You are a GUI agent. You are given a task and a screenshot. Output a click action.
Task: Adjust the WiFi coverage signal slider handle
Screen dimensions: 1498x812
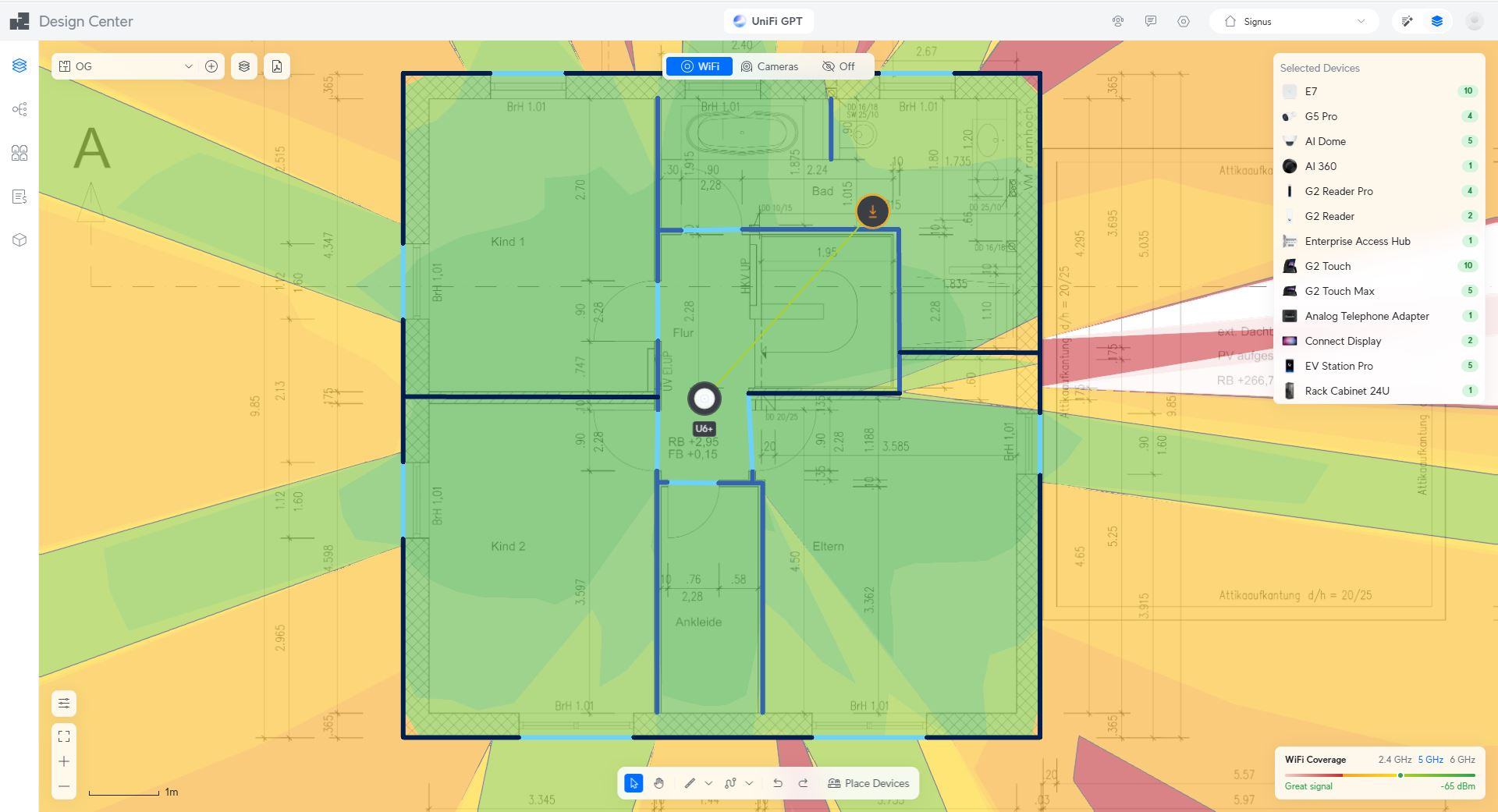(1400, 775)
